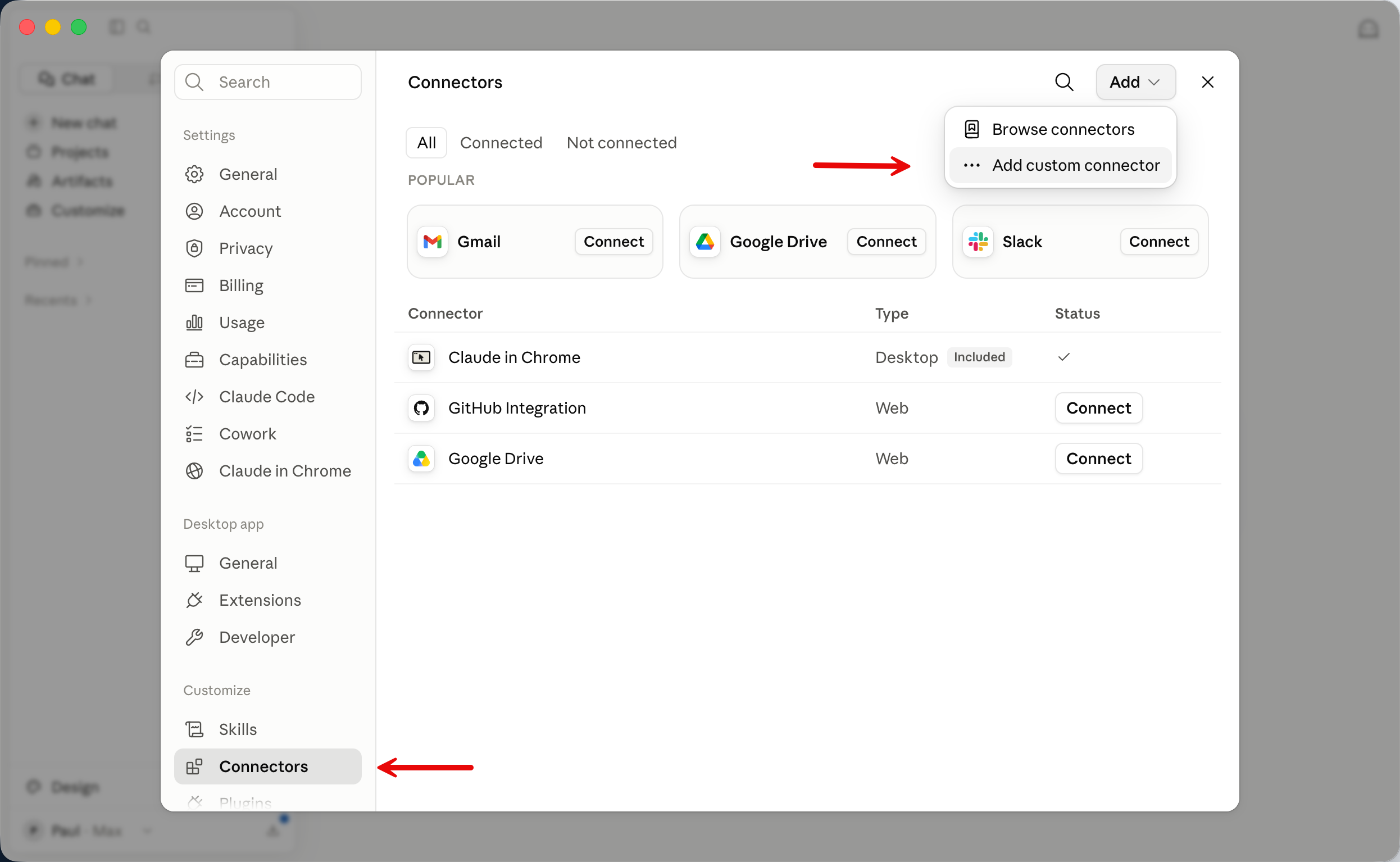This screenshot has height=862, width=1400.
Task: Open Artifacts in background sidebar
Action: pos(71,182)
